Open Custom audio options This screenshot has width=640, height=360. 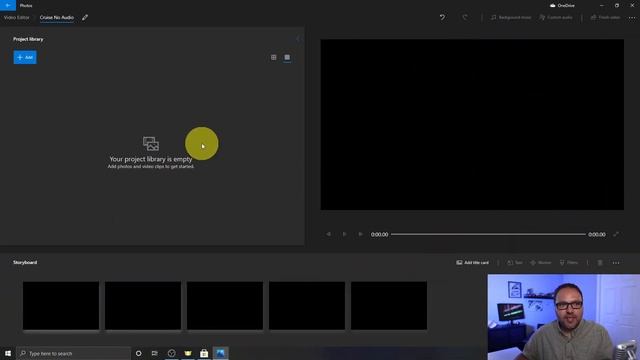556,18
